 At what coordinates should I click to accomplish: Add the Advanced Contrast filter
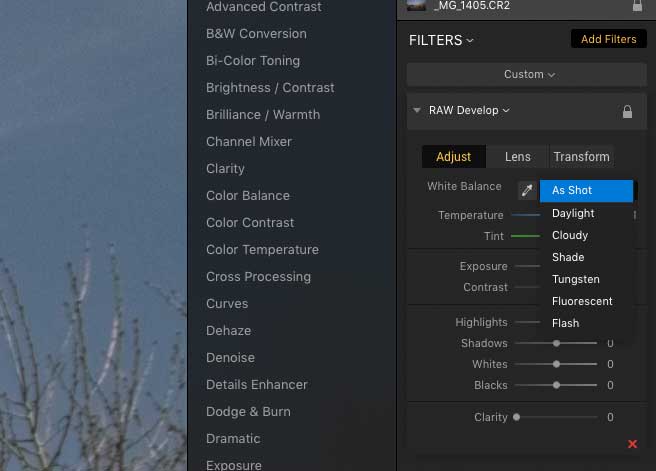(x=264, y=7)
